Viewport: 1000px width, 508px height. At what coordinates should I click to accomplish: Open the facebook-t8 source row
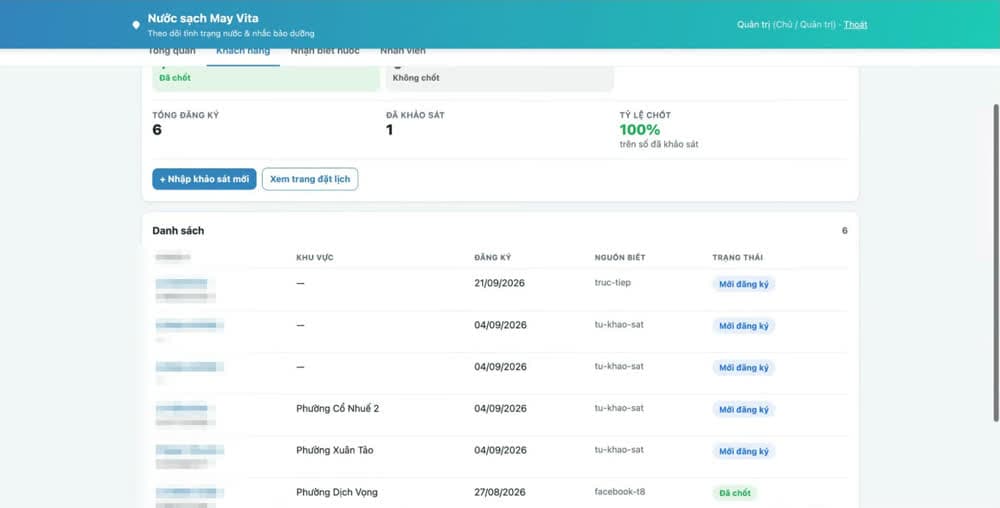coord(500,493)
